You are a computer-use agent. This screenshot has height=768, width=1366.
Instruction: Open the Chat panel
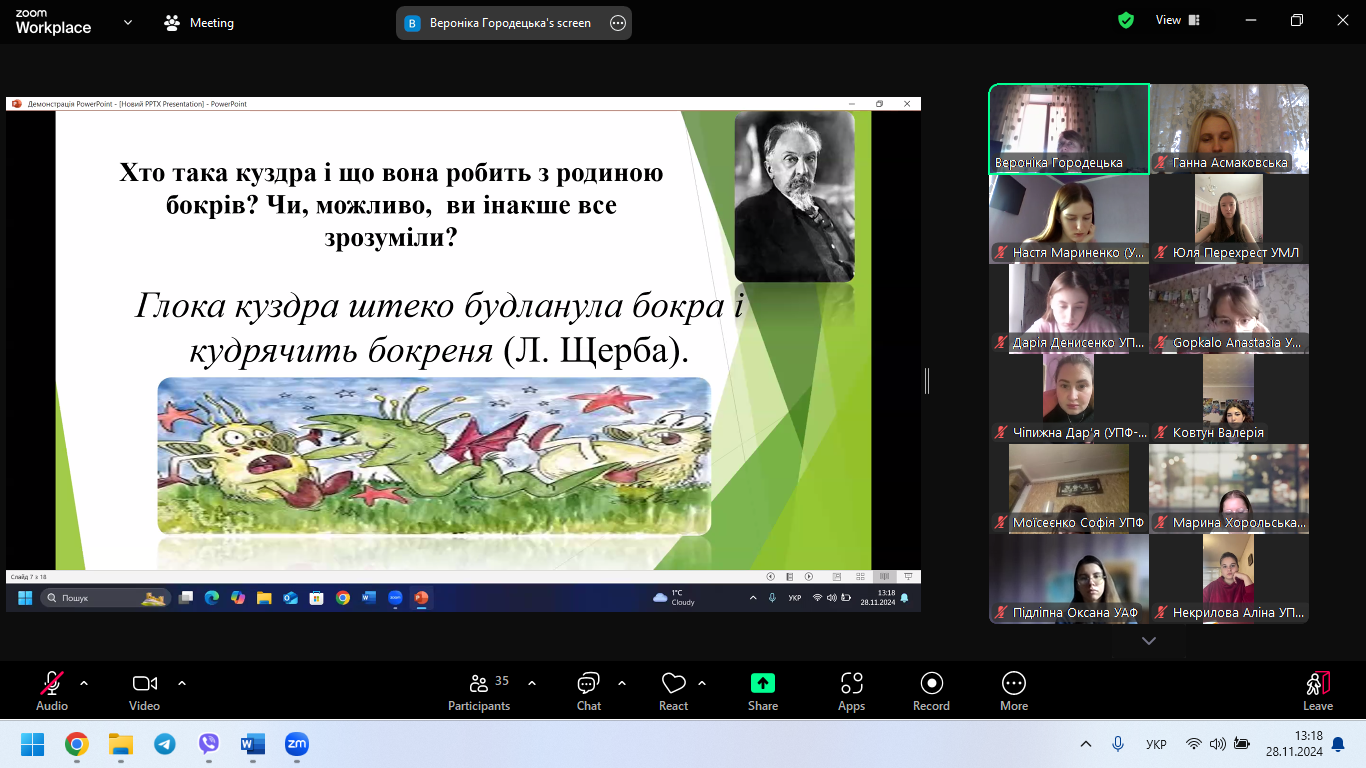click(588, 692)
